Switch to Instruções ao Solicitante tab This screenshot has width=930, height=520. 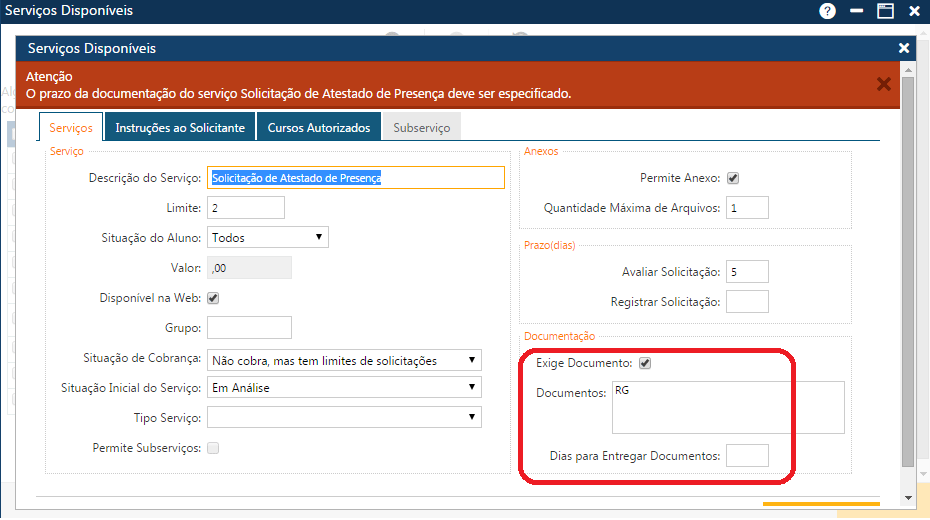[180, 128]
